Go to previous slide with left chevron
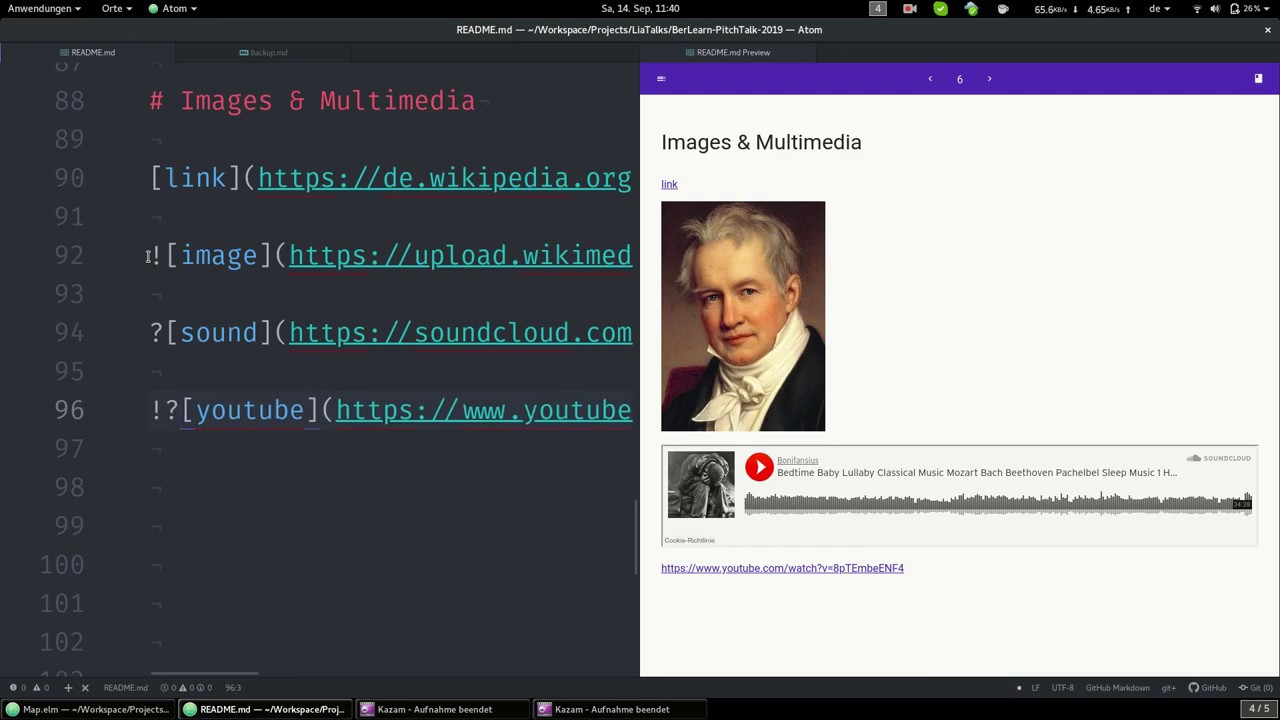Viewport: 1280px width, 720px height. (x=930, y=79)
